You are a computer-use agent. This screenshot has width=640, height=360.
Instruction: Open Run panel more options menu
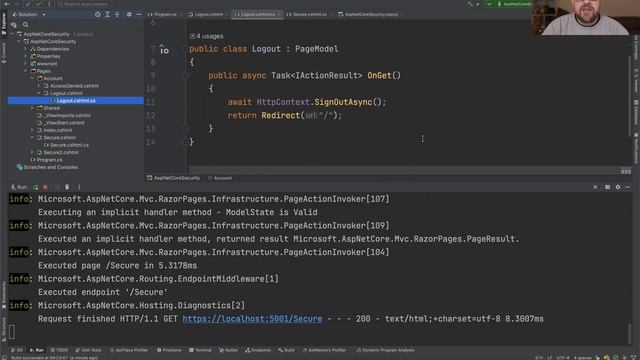pos(79,187)
